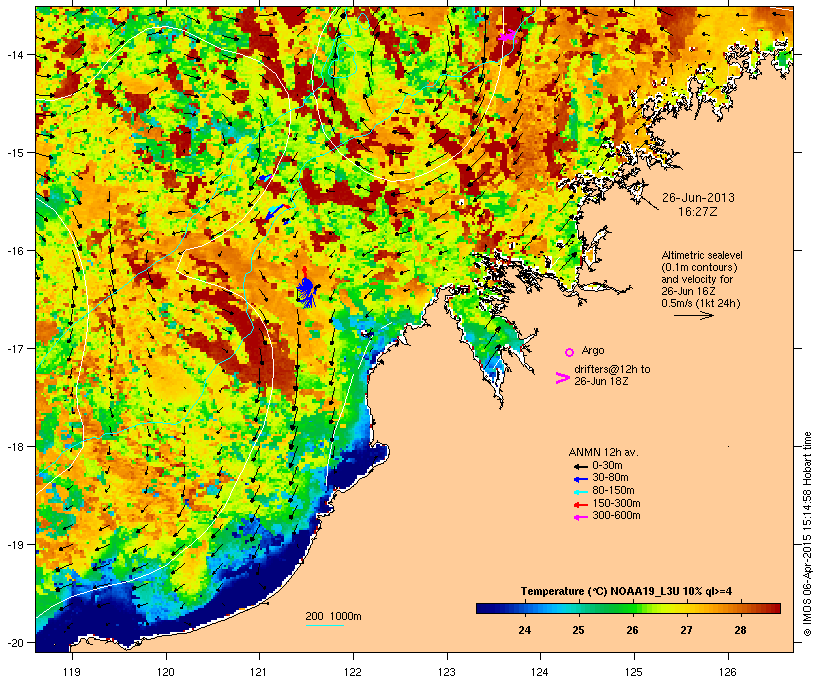
Task: Click the temperature color bar
Action: (x=628, y=608)
